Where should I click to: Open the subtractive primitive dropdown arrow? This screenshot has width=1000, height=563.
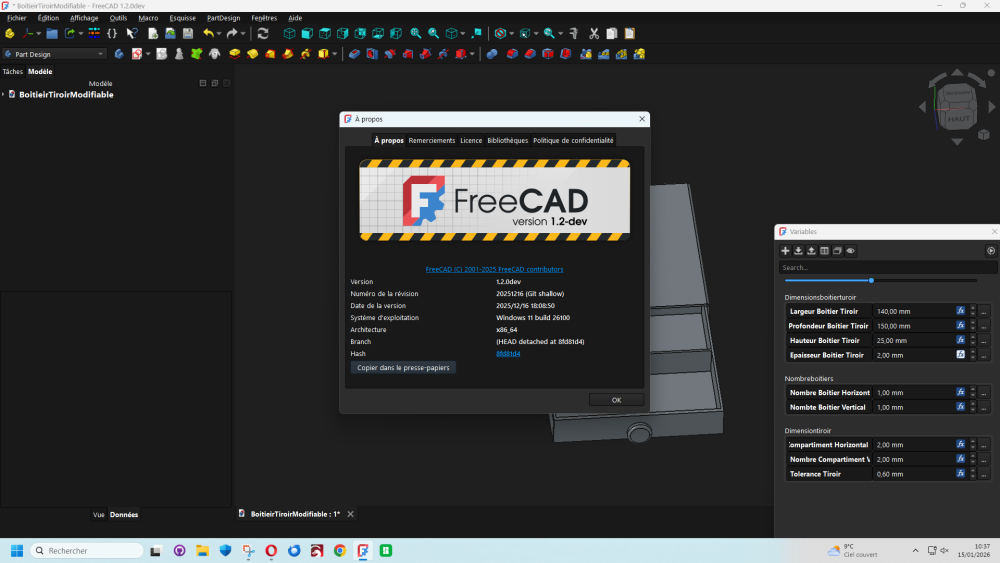click(x=472, y=54)
